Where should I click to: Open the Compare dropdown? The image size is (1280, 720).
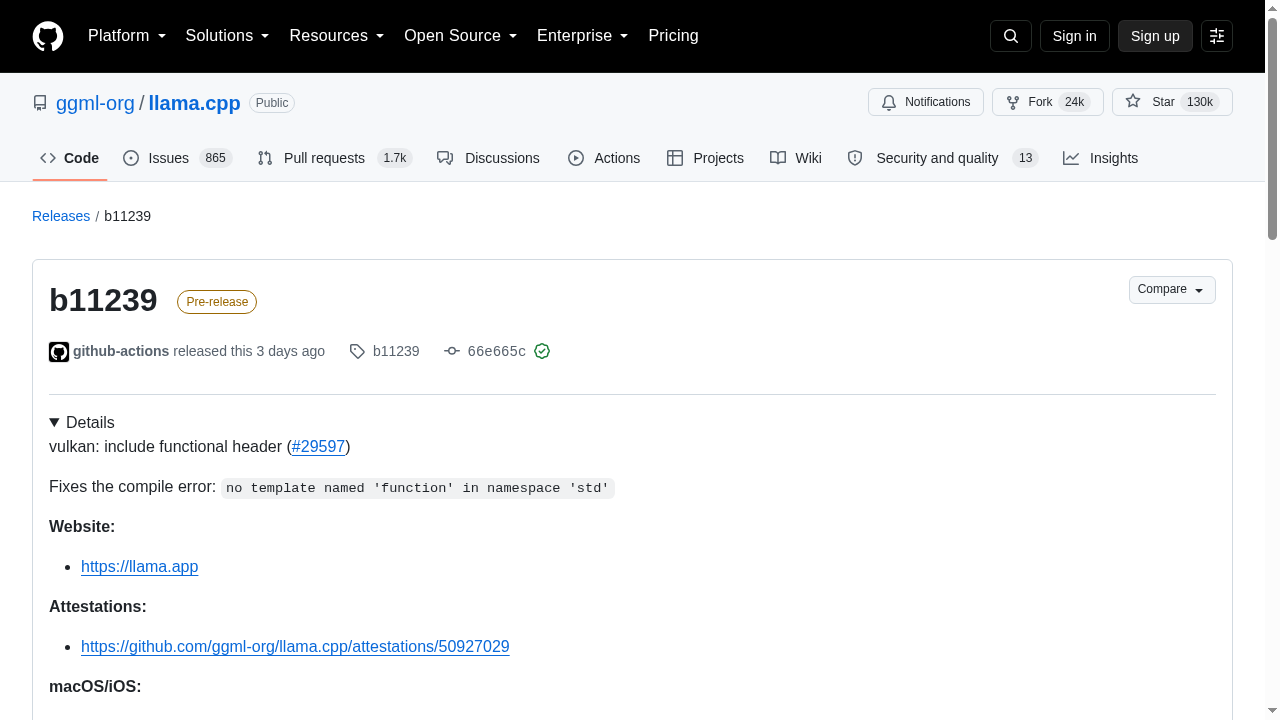click(1172, 290)
